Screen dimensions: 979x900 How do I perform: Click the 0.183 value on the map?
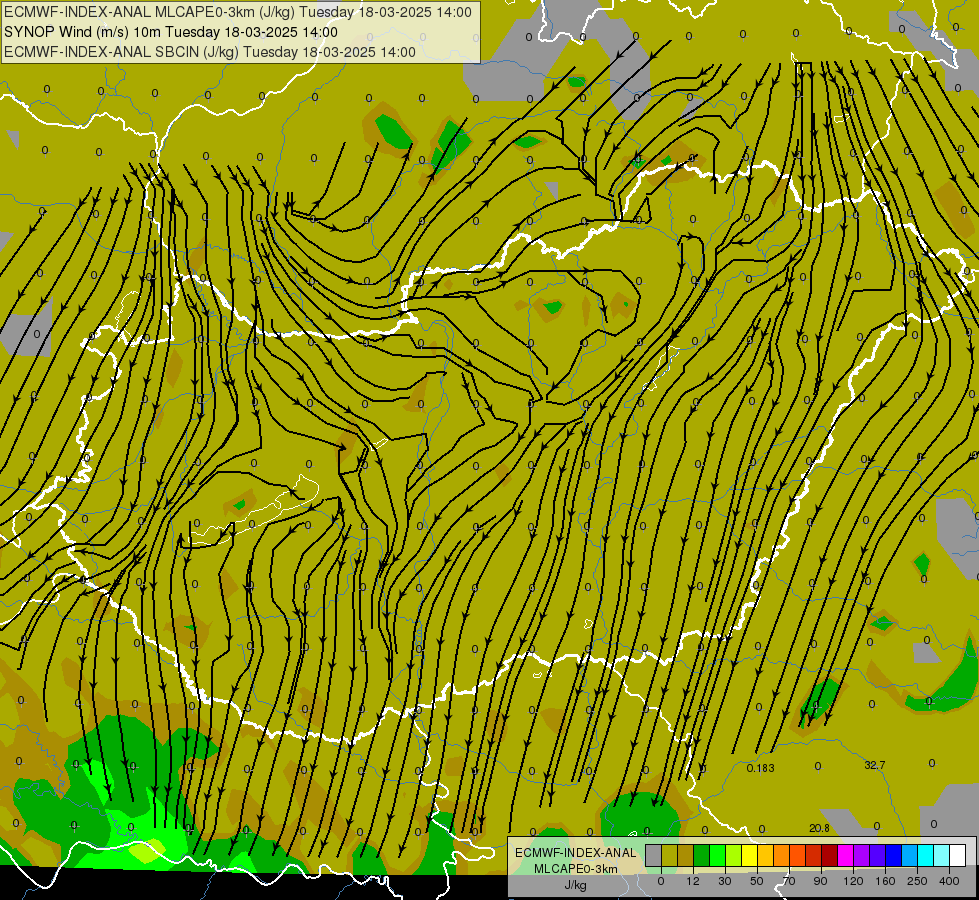(x=760, y=768)
